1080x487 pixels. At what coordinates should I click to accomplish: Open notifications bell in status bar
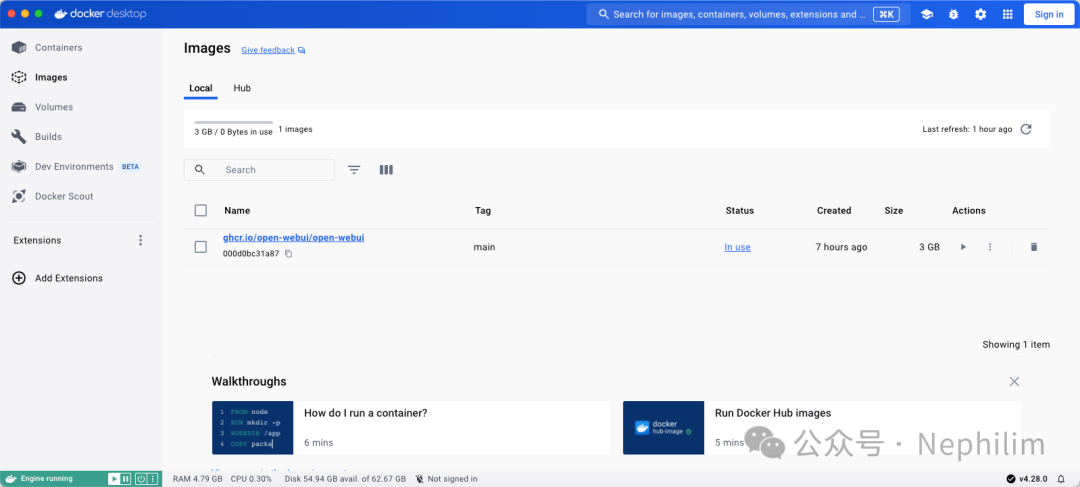coord(1061,479)
